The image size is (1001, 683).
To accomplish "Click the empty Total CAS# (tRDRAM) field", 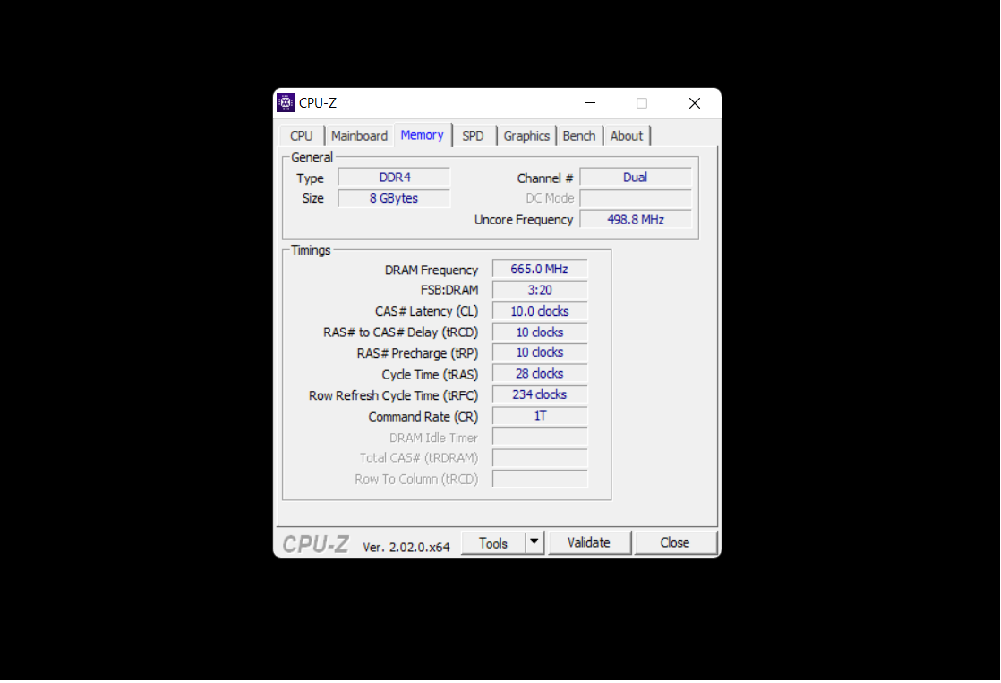I will pyautogui.click(x=539, y=458).
